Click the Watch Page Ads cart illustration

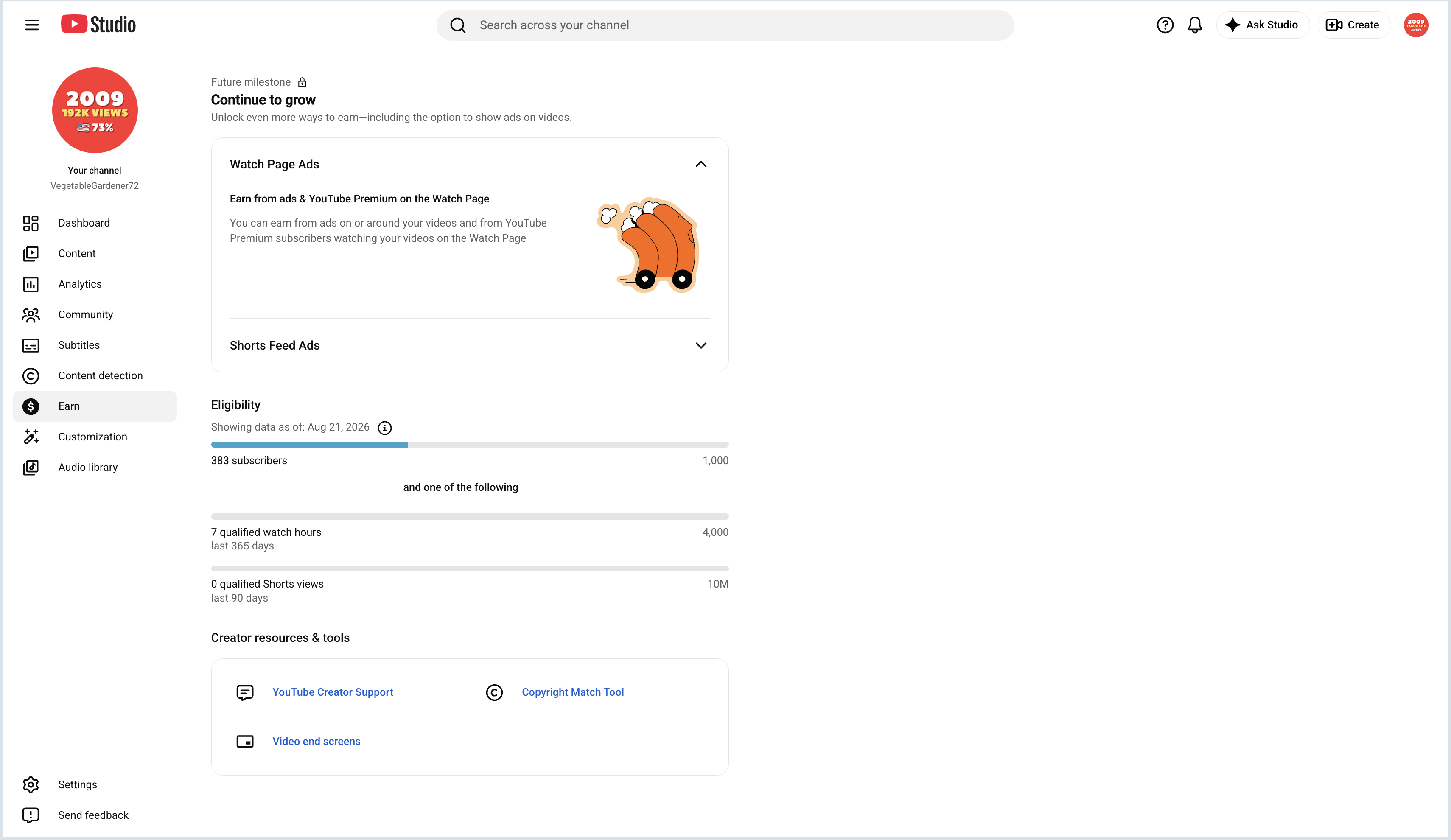click(648, 245)
